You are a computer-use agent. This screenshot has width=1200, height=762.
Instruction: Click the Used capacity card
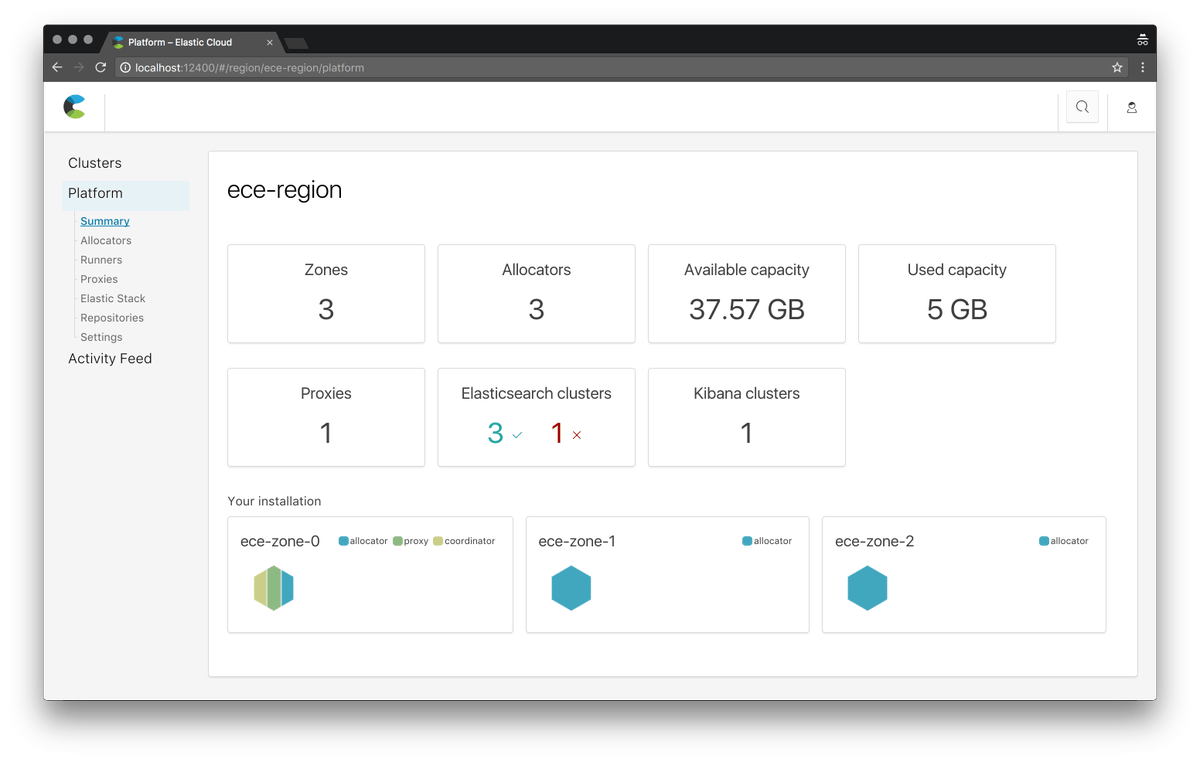pos(956,293)
